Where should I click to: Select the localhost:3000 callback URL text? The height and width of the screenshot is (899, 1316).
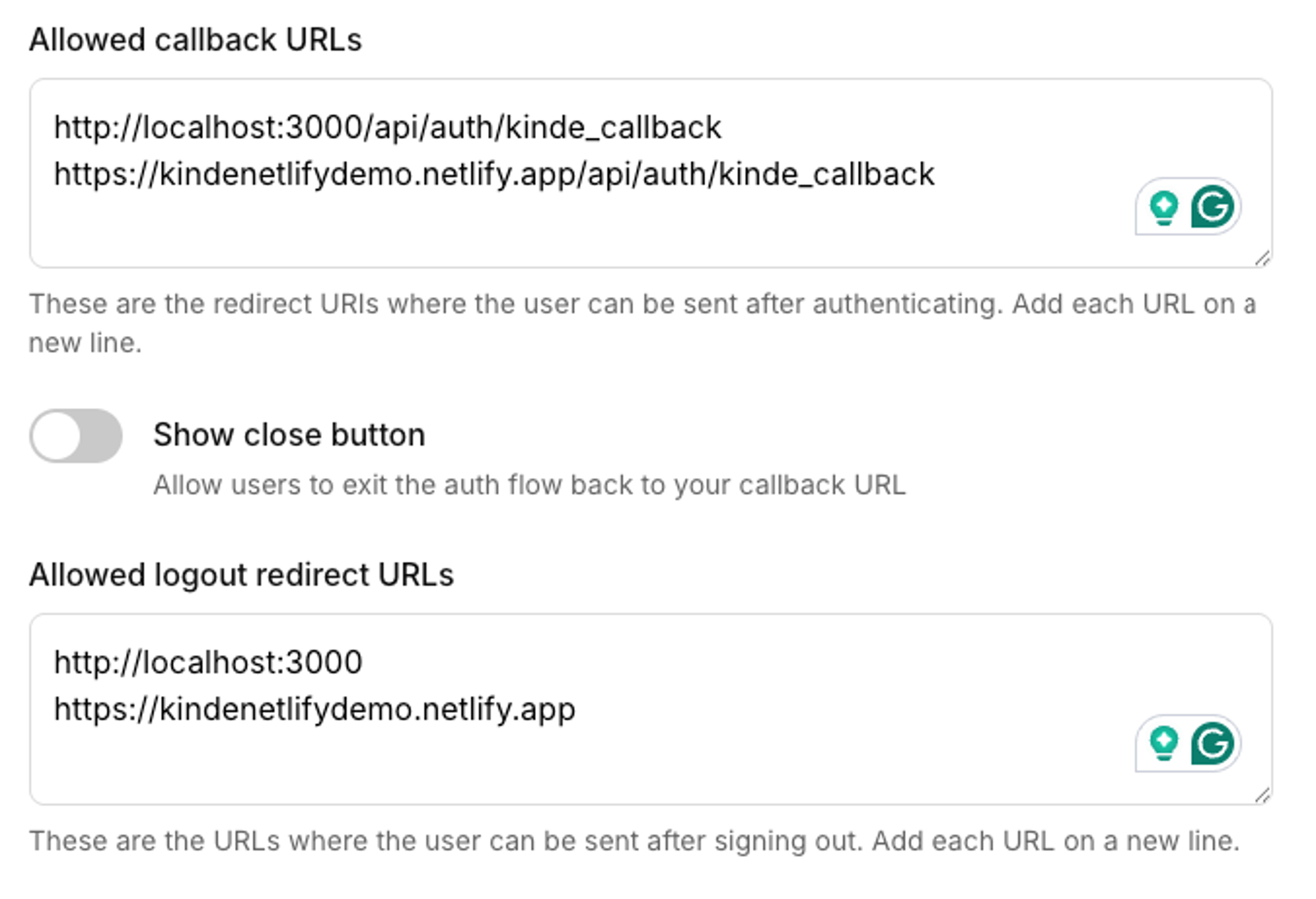pos(388,126)
